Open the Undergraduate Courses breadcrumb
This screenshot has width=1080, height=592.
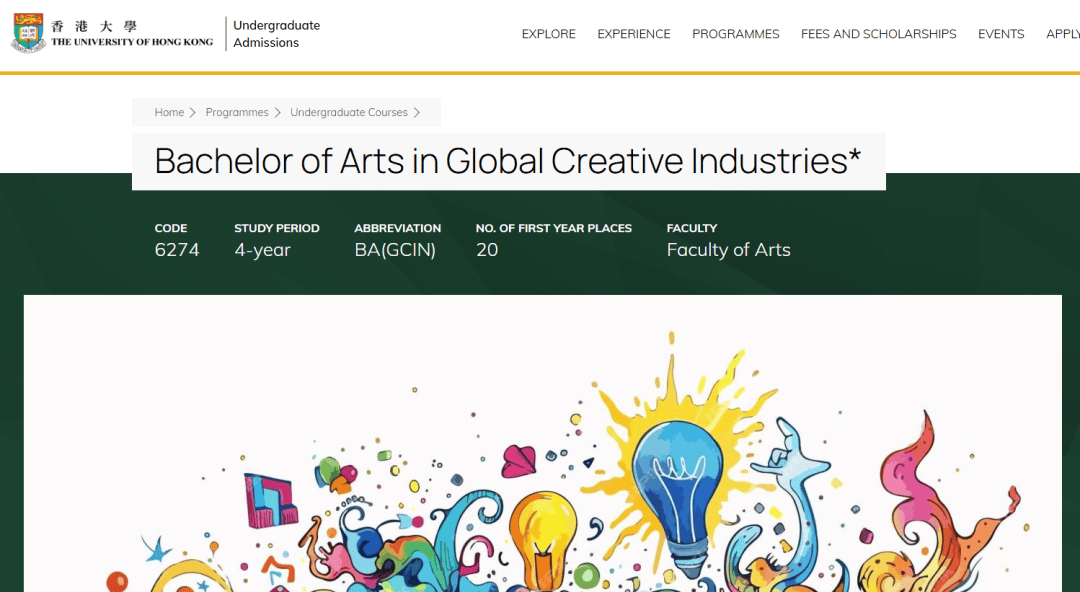349,113
